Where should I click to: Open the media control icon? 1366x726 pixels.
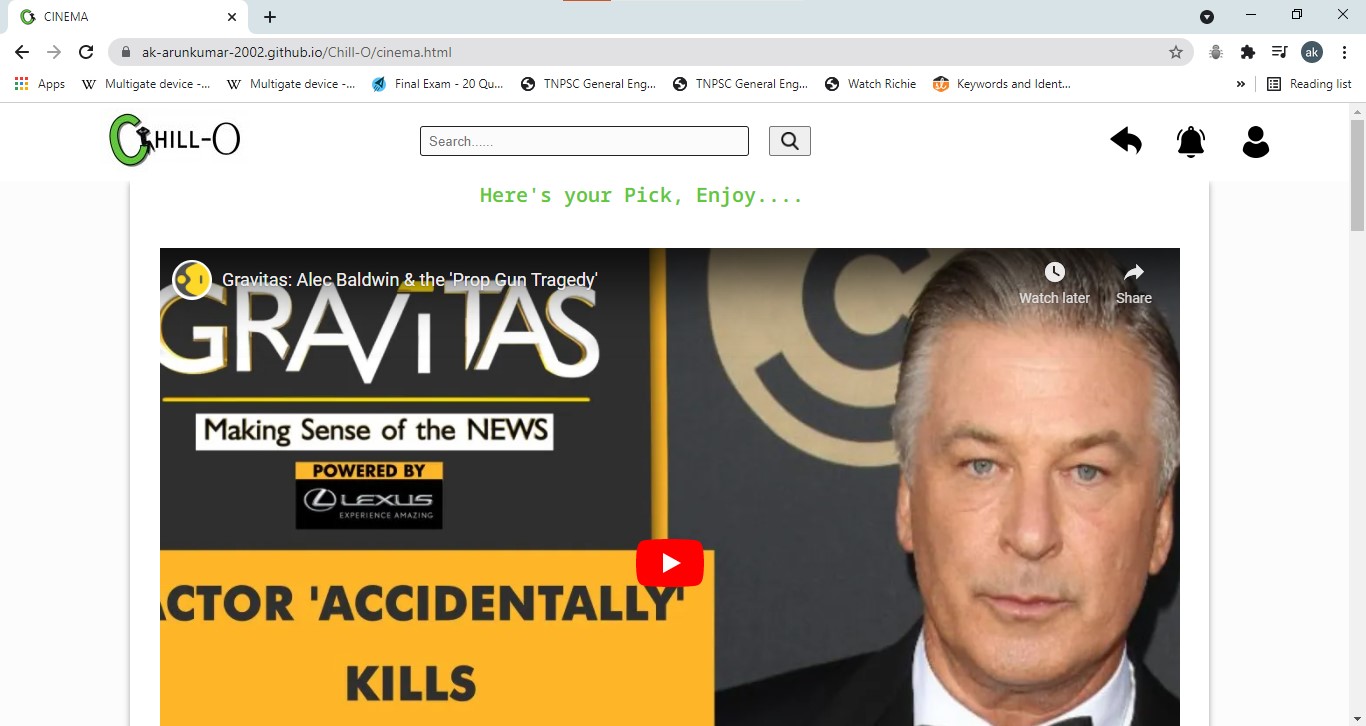click(x=1280, y=52)
